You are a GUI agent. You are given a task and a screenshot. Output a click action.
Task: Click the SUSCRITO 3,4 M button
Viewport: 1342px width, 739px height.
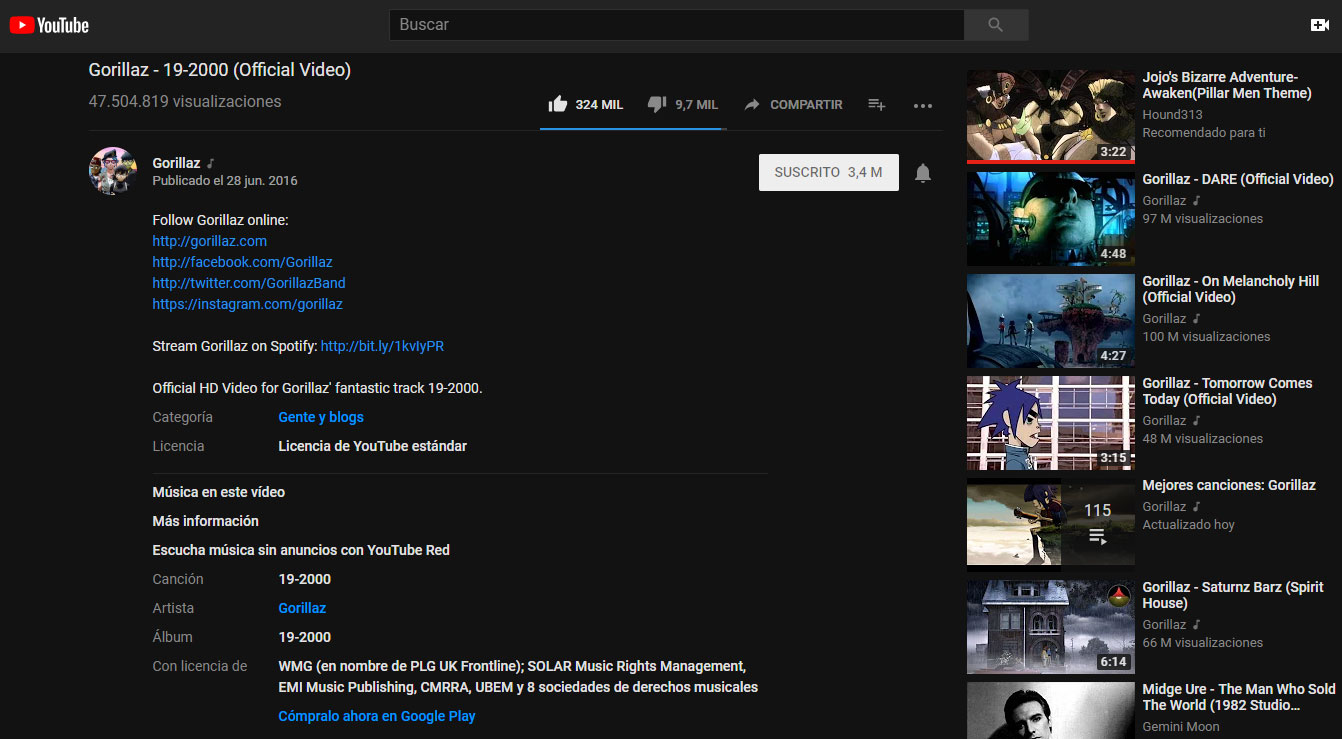pyautogui.click(x=829, y=172)
